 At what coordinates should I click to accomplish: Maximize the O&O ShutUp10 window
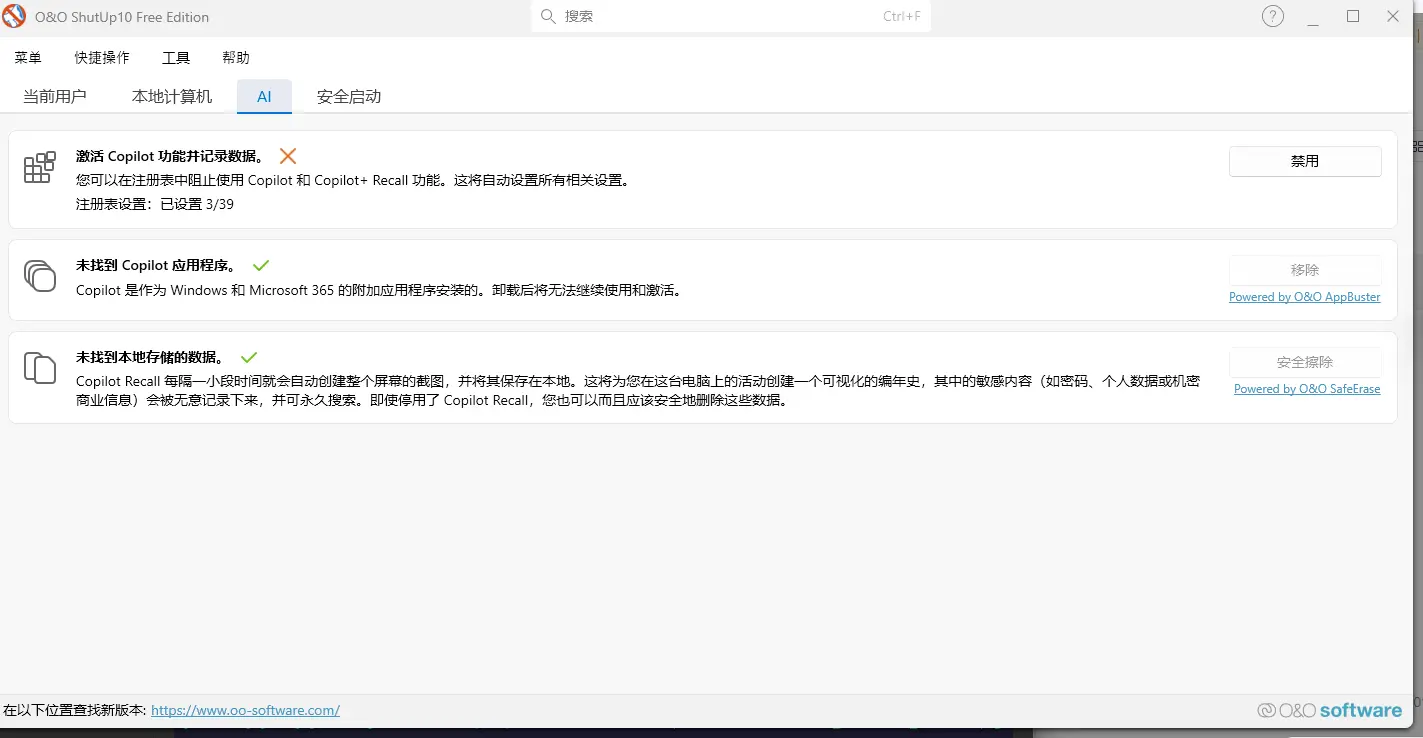(1353, 16)
